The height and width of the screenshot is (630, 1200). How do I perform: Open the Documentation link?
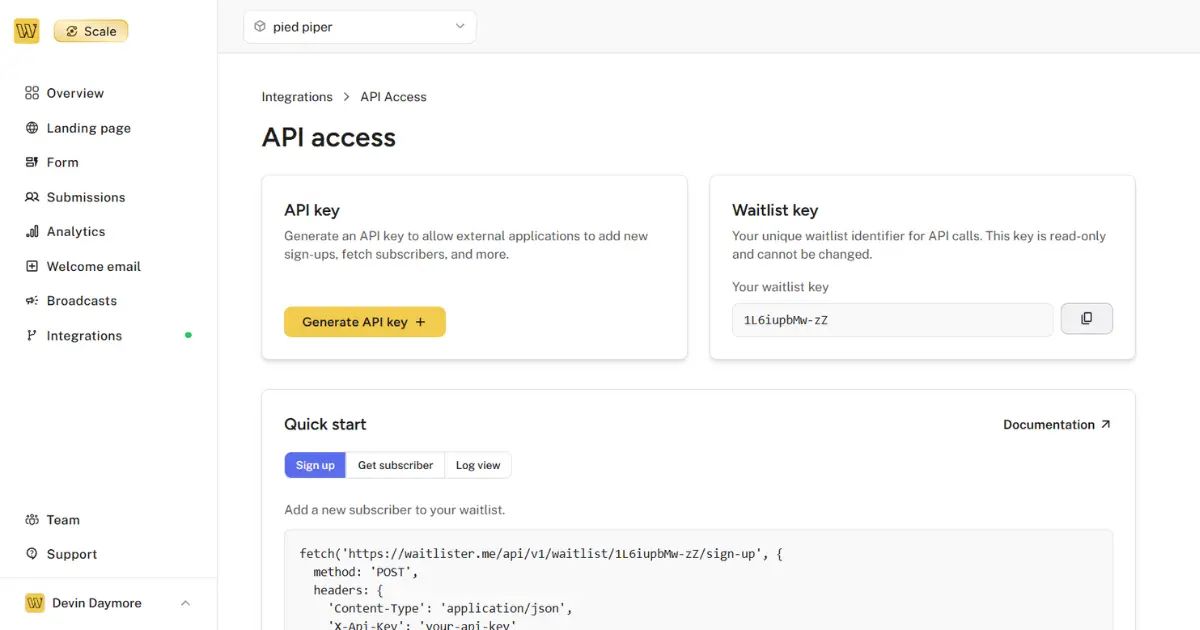(1056, 424)
